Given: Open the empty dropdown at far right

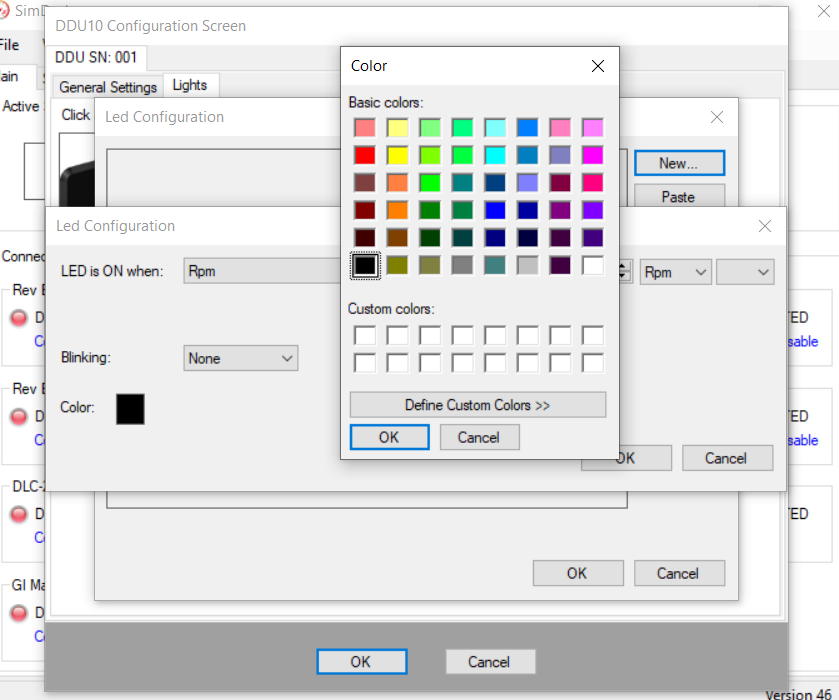Looking at the screenshot, I should [745, 272].
